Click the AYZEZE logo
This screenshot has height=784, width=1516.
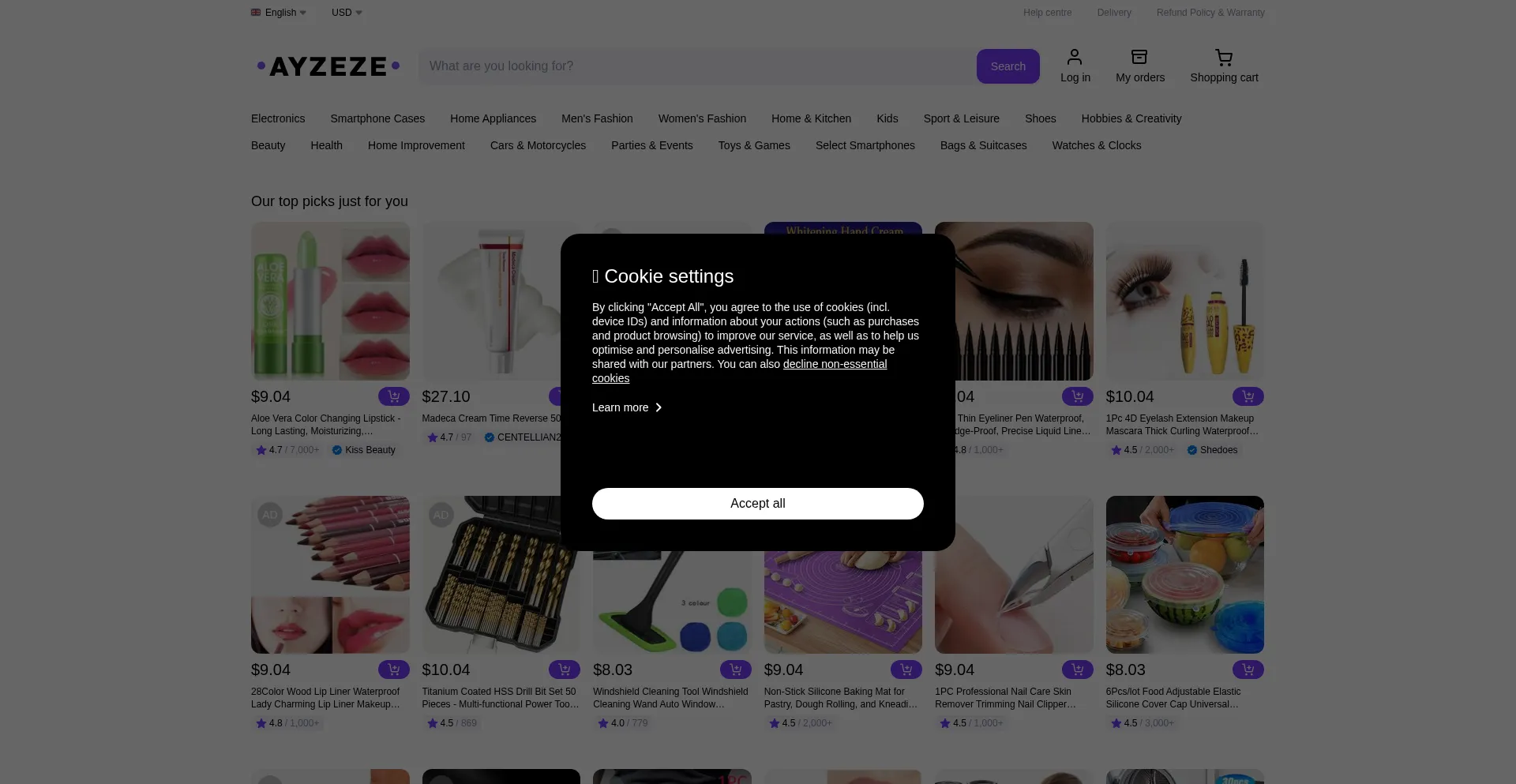328,66
